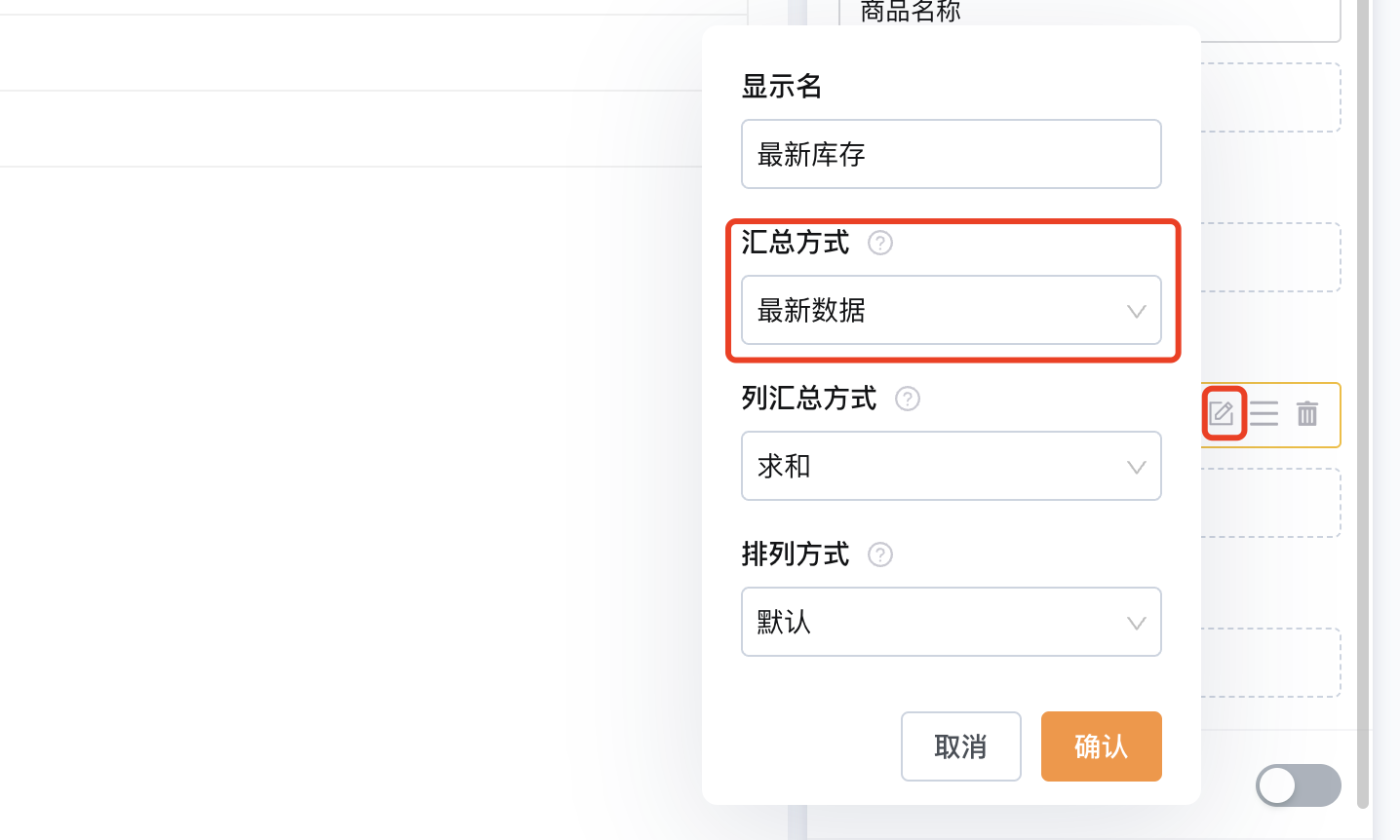Click the empty dashed drop zone below 商品名称
This screenshot has width=1400, height=840.
click(x=1271, y=97)
